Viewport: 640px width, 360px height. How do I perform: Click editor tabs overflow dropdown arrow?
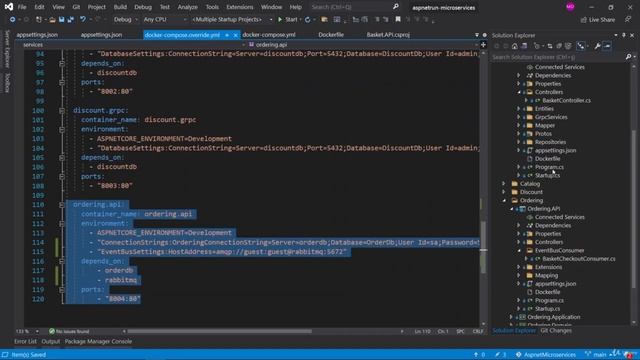[477, 35]
